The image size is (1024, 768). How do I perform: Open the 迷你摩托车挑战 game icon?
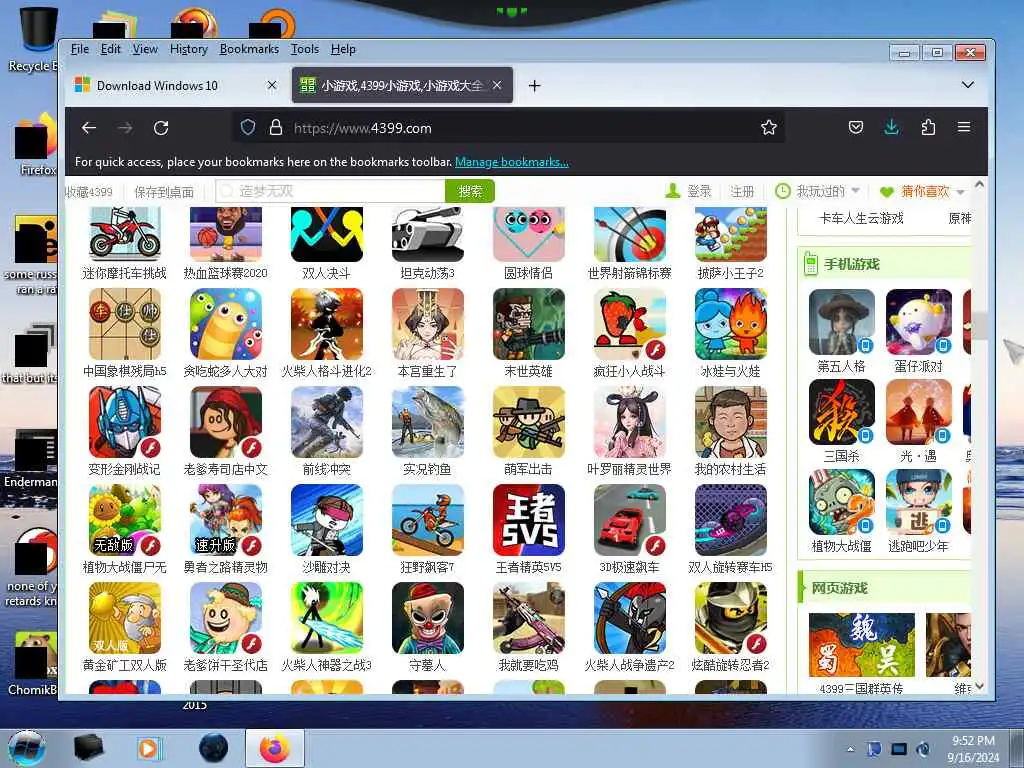pos(125,234)
